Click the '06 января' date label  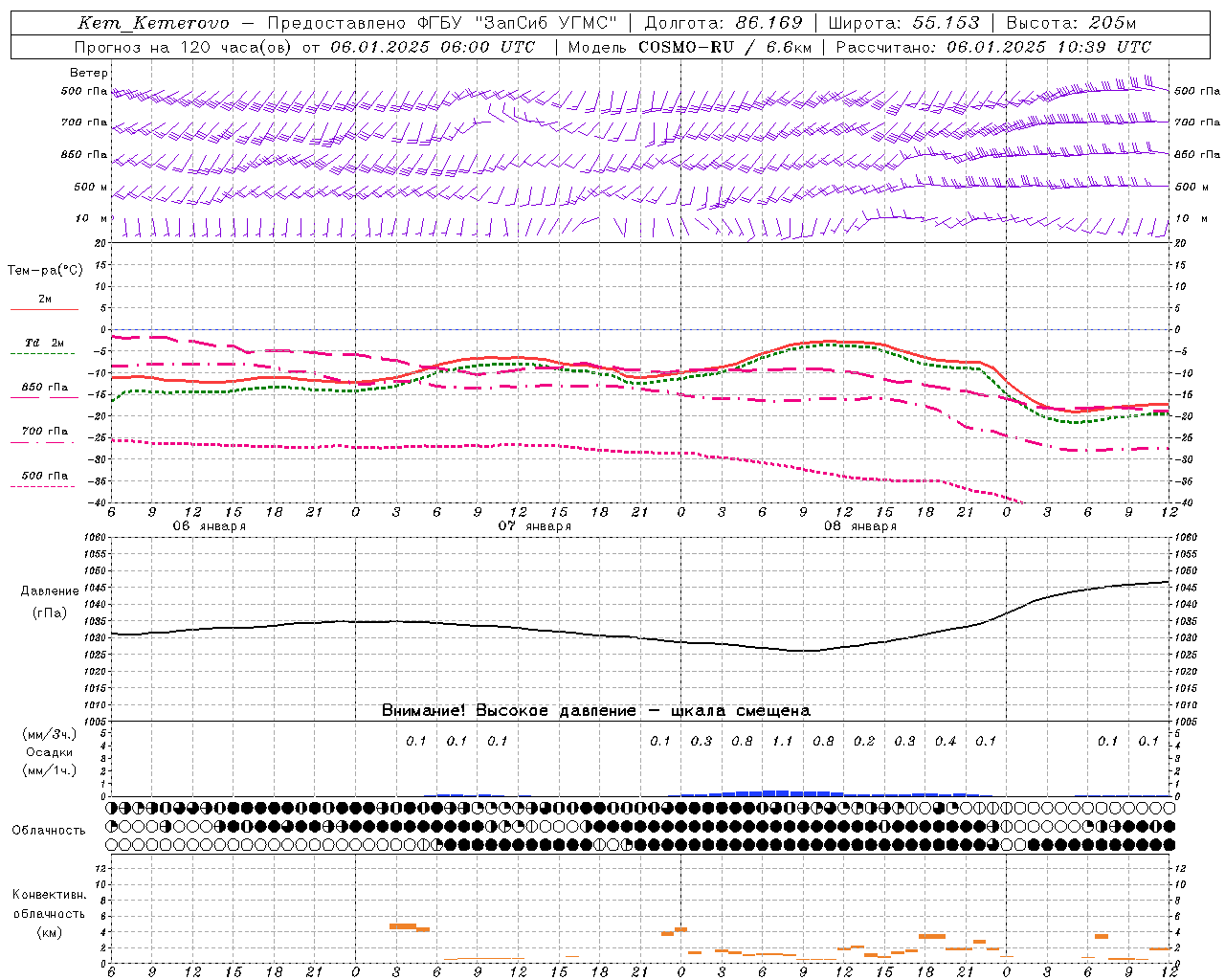click(x=209, y=525)
